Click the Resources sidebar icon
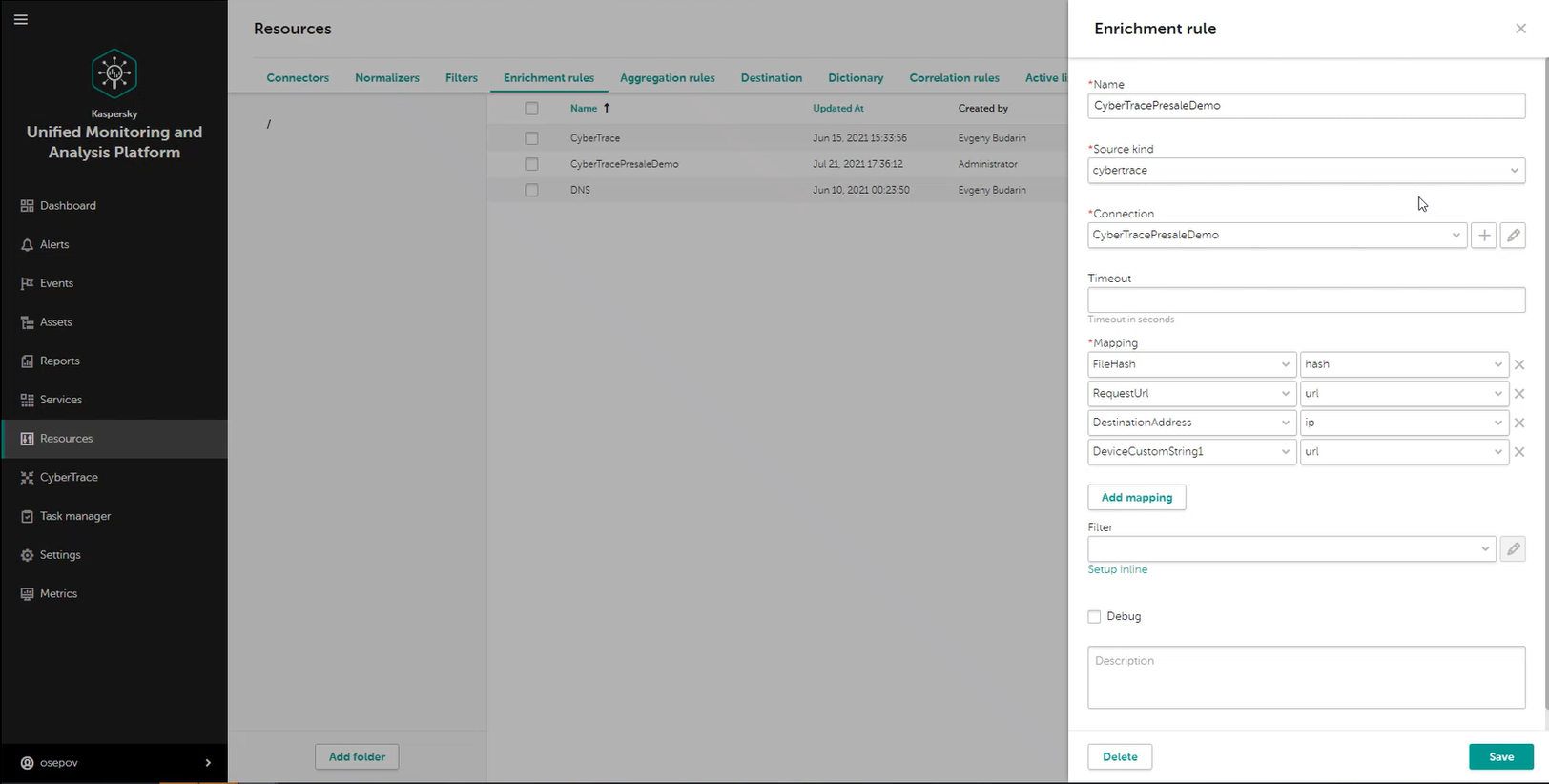Image resolution: width=1549 pixels, height=784 pixels. 27,439
